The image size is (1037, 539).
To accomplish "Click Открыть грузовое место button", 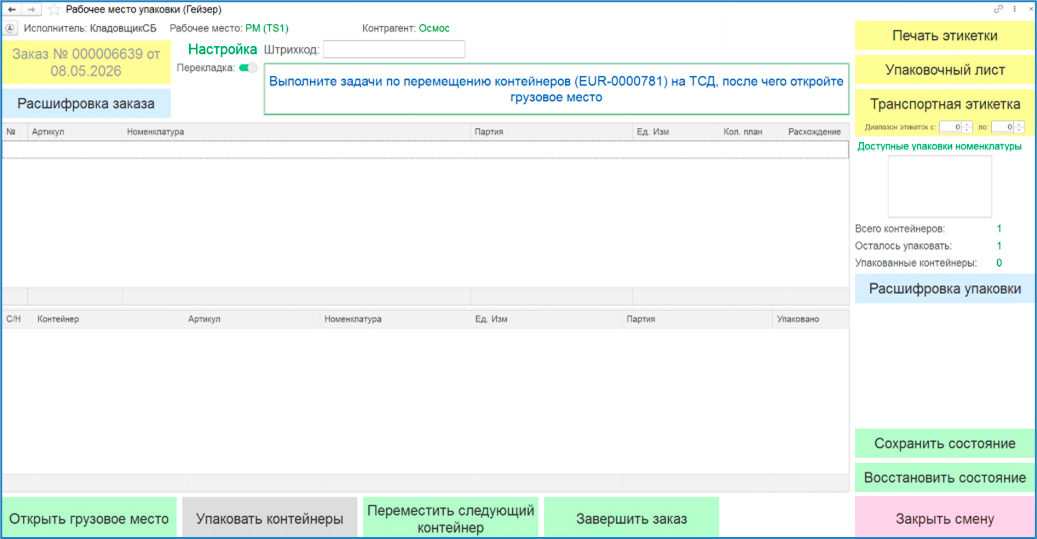I will pyautogui.click(x=89, y=519).
